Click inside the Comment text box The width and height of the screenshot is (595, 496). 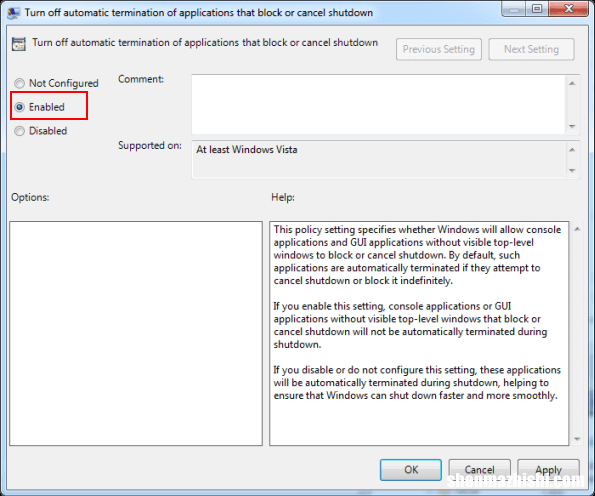[x=378, y=105]
